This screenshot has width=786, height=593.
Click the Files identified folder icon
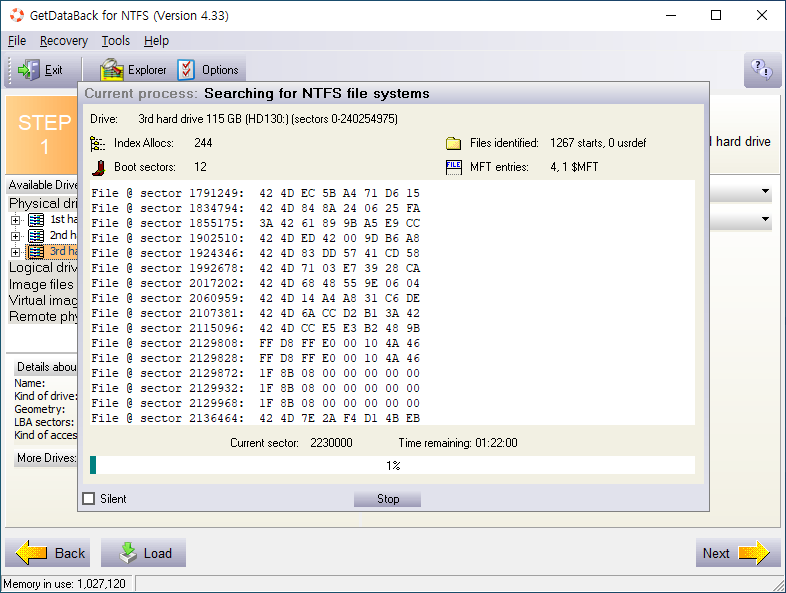click(x=453, y=143)
